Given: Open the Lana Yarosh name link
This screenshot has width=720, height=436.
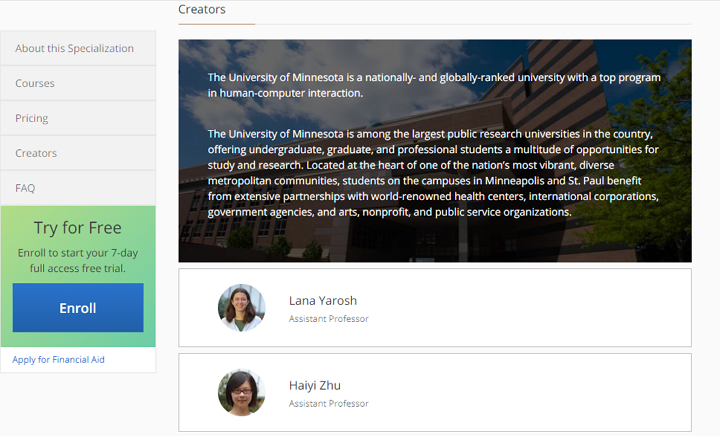Looking at the screenshot, I should (x=322, y=300).
